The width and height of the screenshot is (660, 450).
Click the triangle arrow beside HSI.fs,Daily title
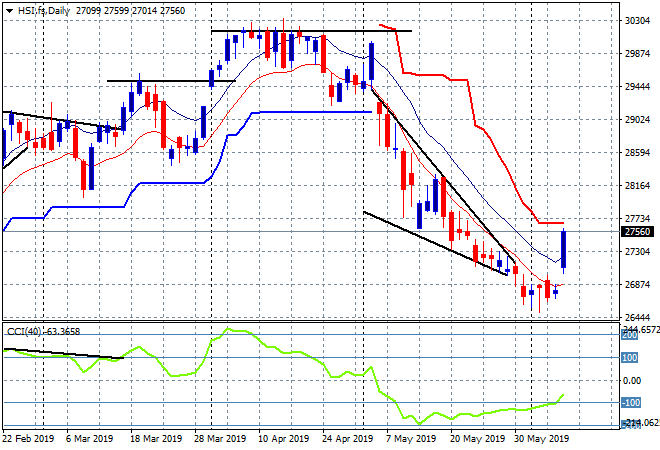pos(8,9)
